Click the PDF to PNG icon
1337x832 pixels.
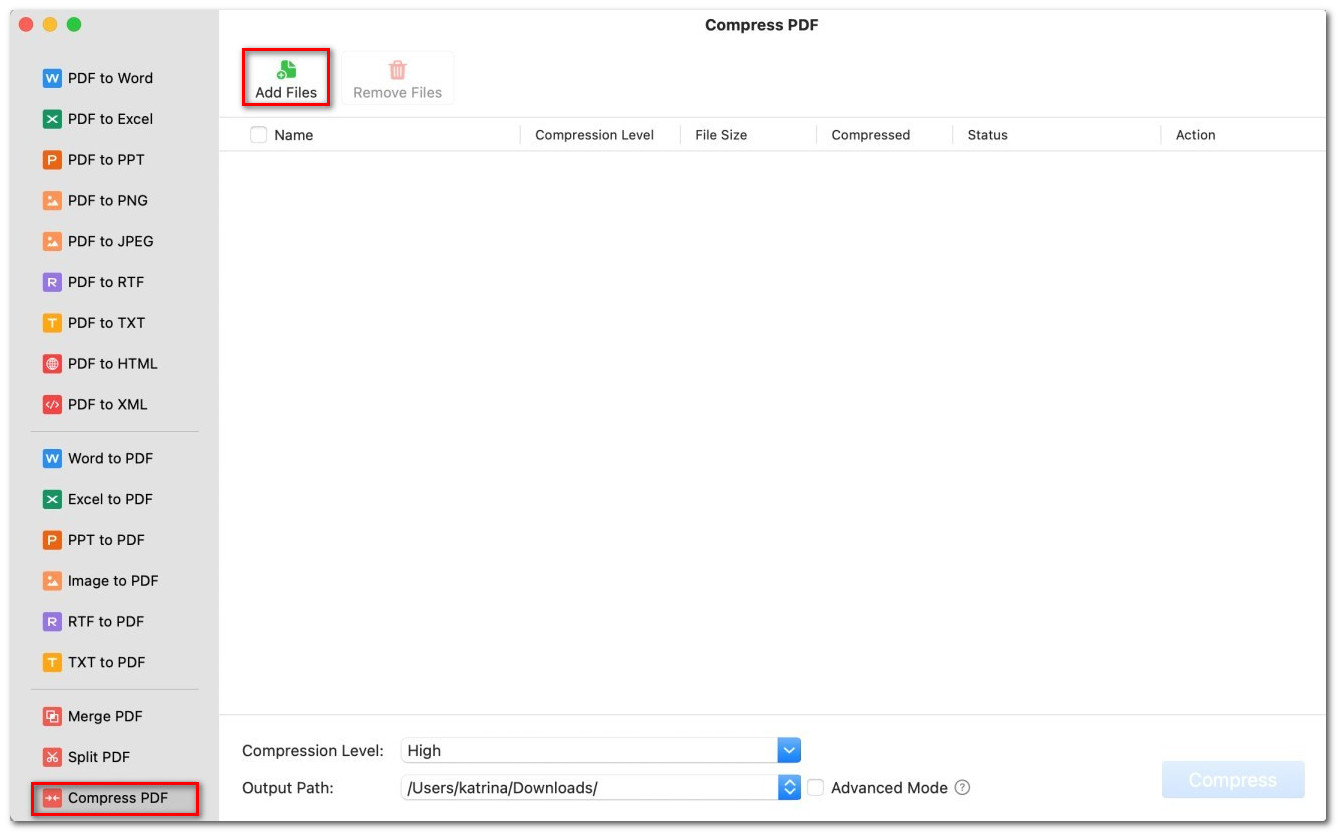tap(52, 201)
